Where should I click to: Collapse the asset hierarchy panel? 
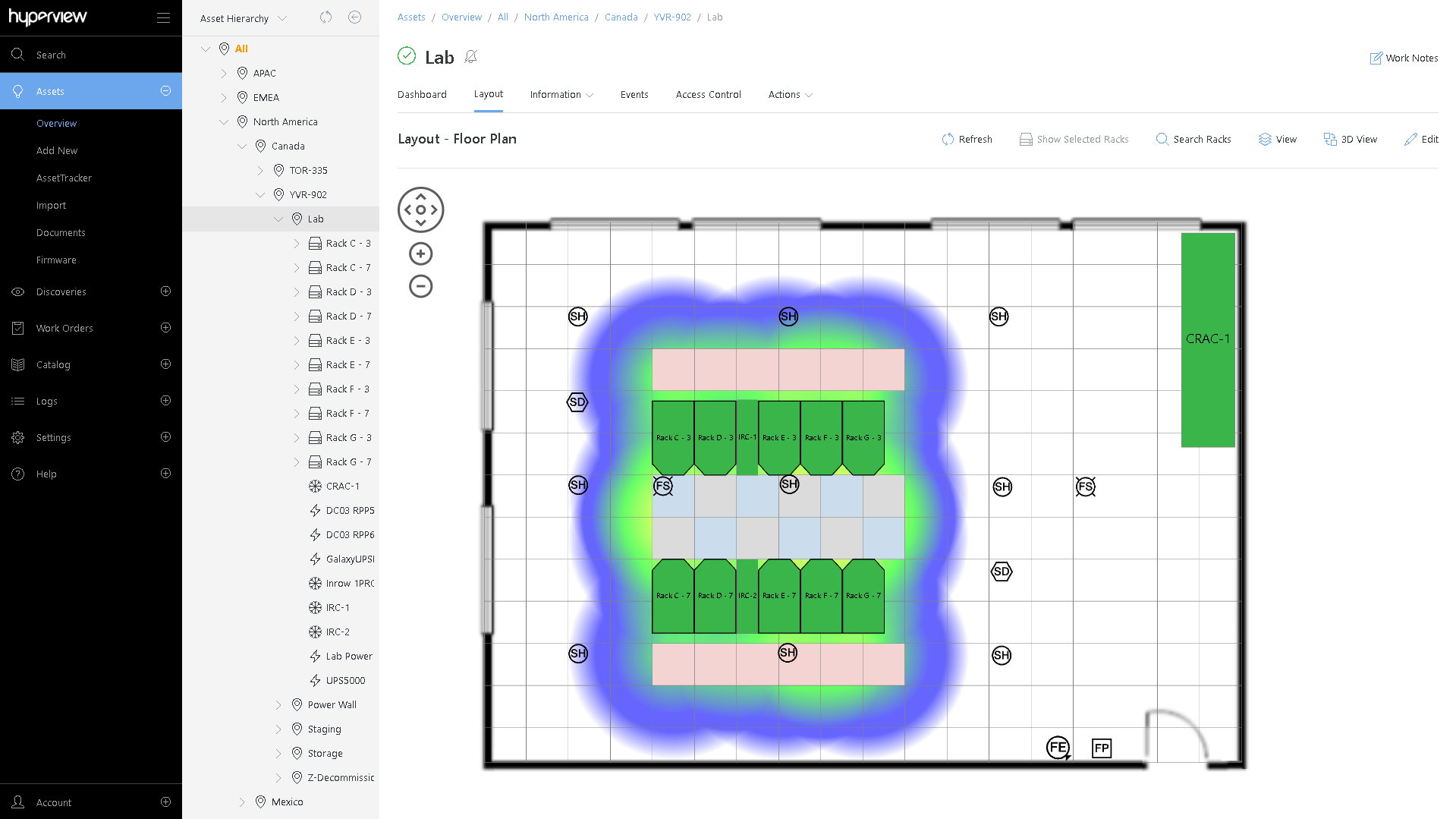[354, 17]
